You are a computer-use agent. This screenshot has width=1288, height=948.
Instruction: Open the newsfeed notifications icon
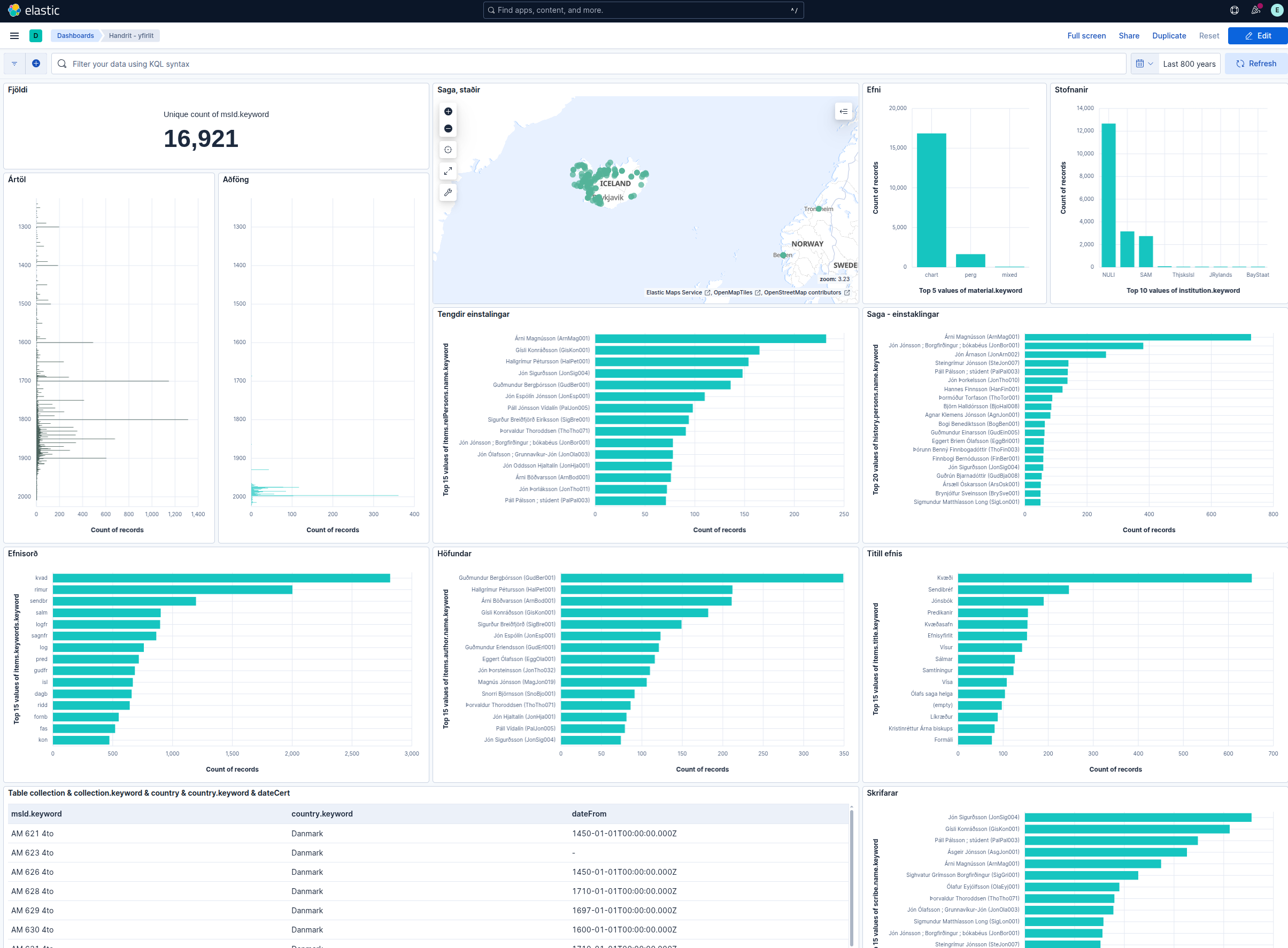tap(1256, 10)
